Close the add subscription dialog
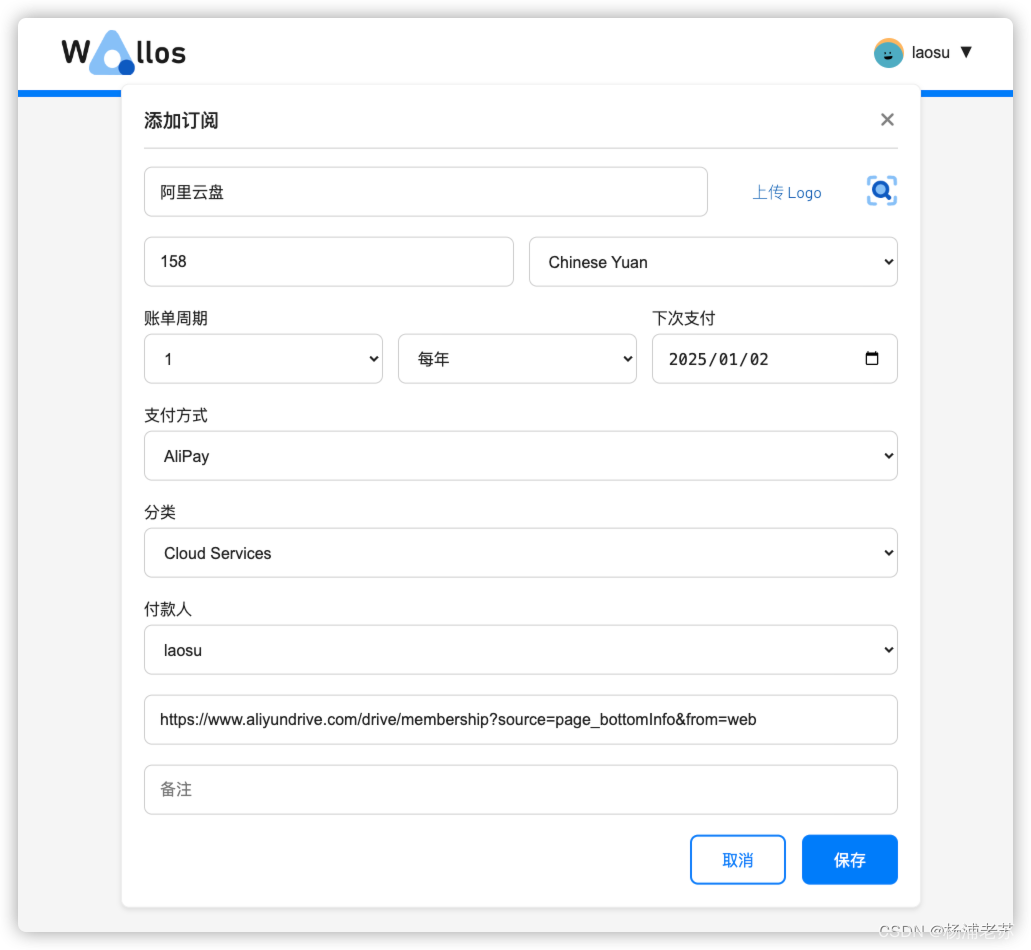 coord(887,120)
